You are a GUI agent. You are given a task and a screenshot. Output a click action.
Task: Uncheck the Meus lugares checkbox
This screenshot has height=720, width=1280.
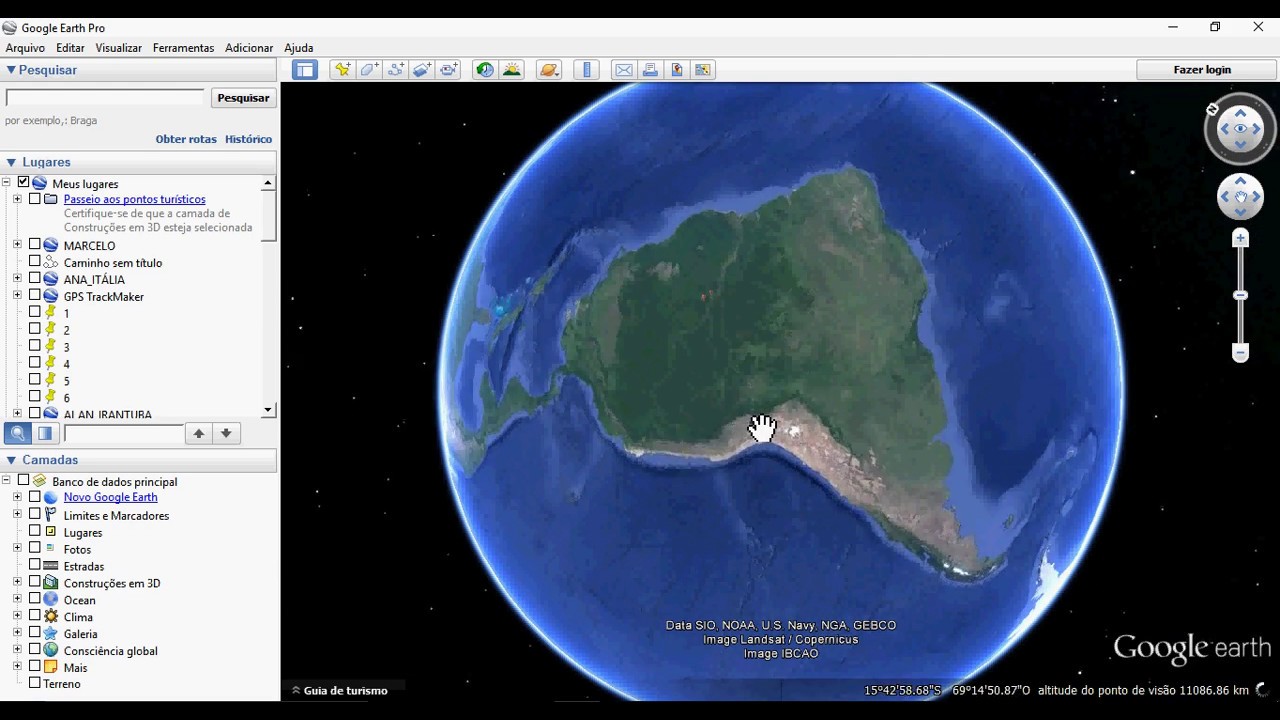tap(23, 182)
